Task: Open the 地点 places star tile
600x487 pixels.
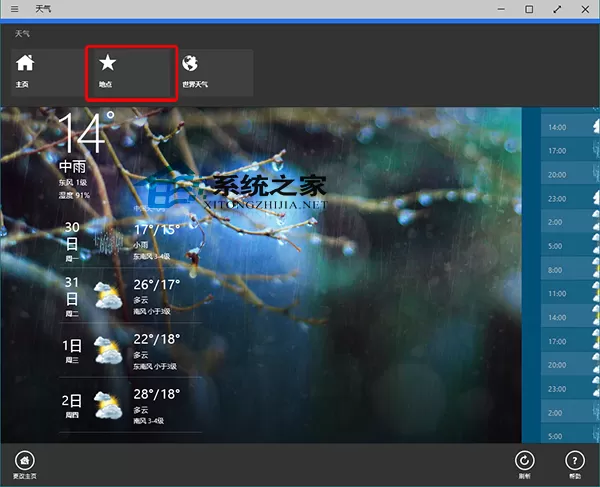Action: click(132, 73)
